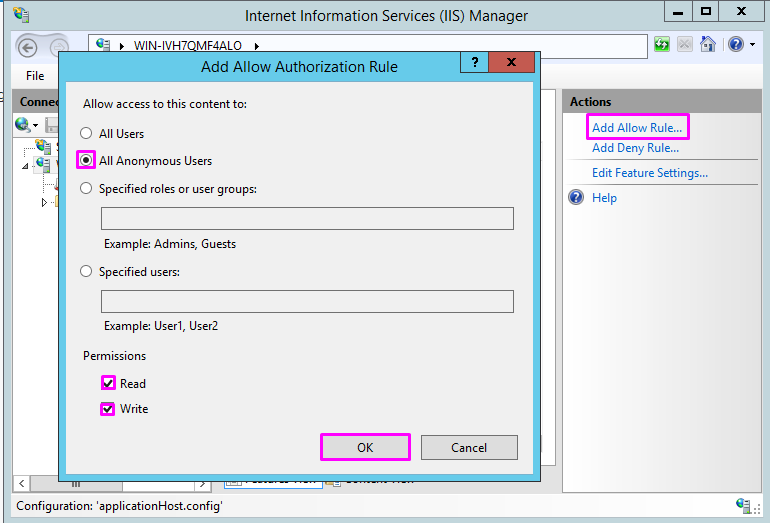Open the toolbar help icon
This screenshot has height=523, width=770.
pos(736,44)
